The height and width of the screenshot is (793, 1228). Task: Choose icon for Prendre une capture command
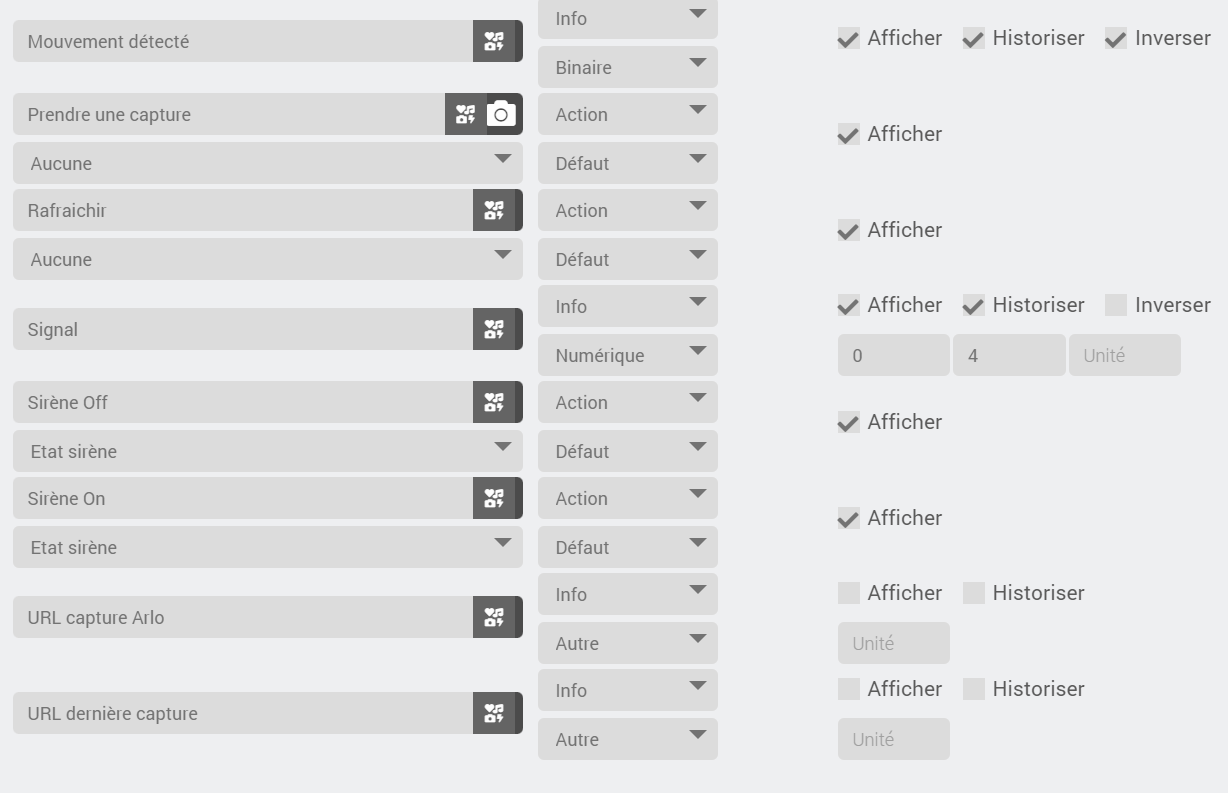(465, 114)
